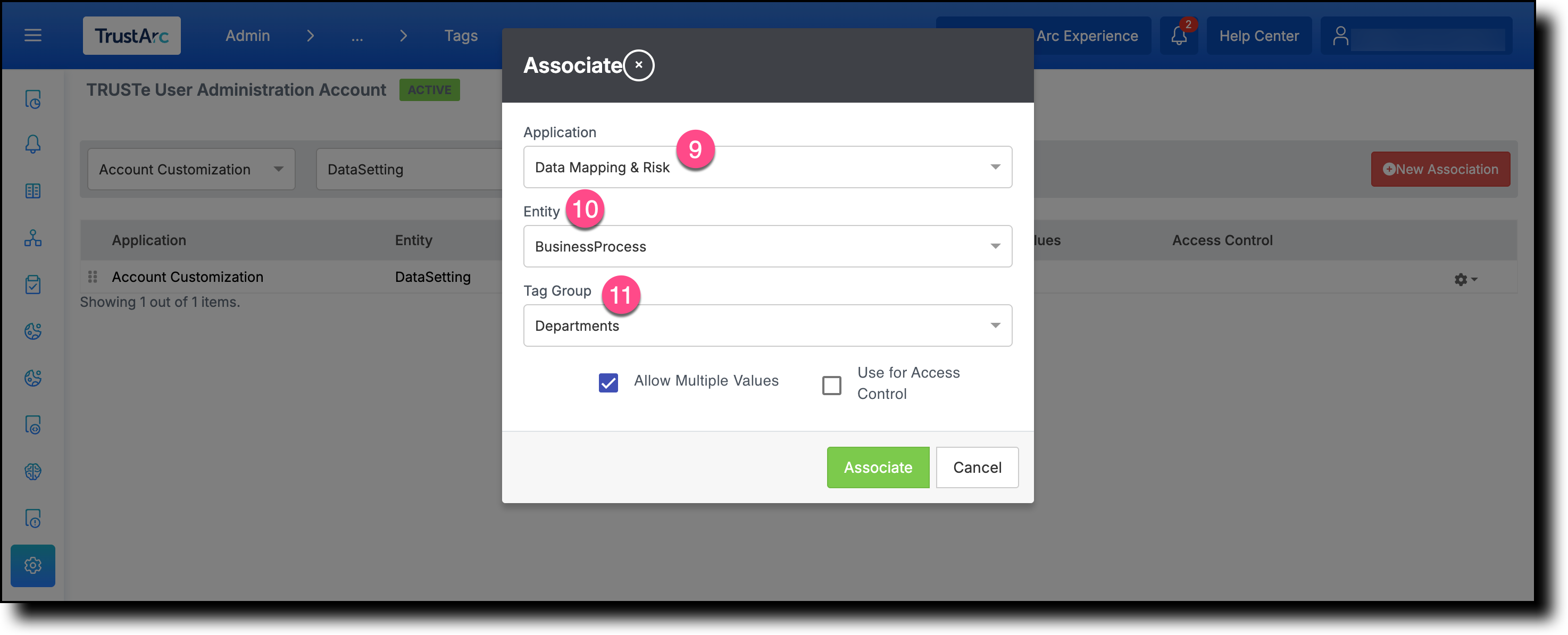The image size is (1568, 635).
Task: Select the Account Customization table cell
Action: (187, 277)
